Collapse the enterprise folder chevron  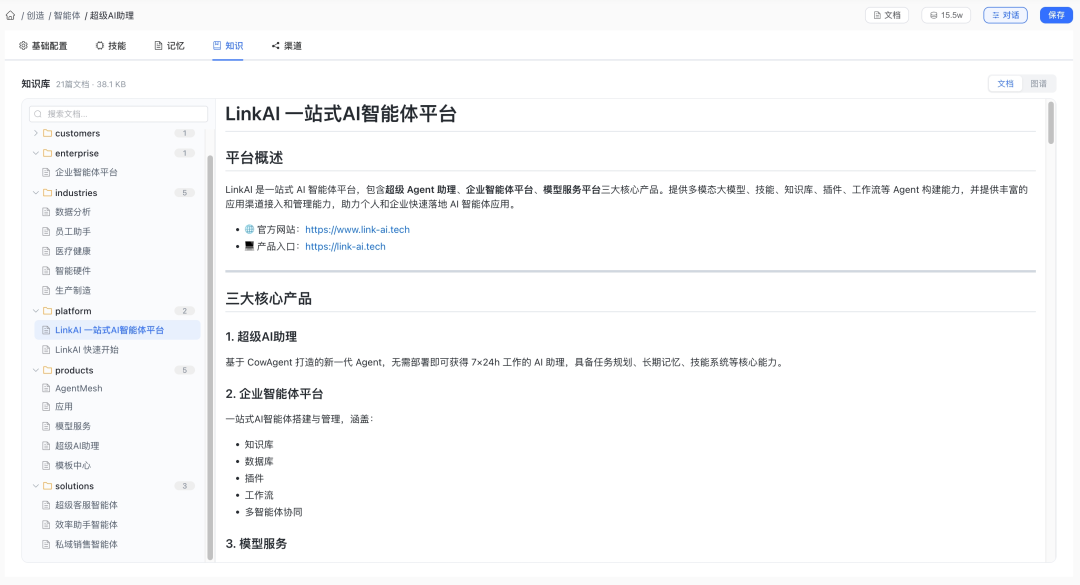tap(36, 153)
